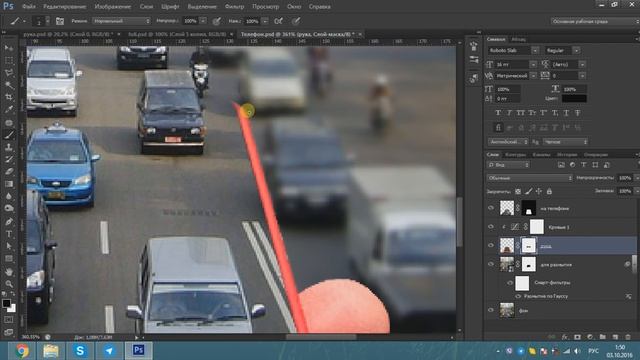This screenshot has width=640, height=360.
Task: Select the Path Selection tool
Action: tap(9, 246)
